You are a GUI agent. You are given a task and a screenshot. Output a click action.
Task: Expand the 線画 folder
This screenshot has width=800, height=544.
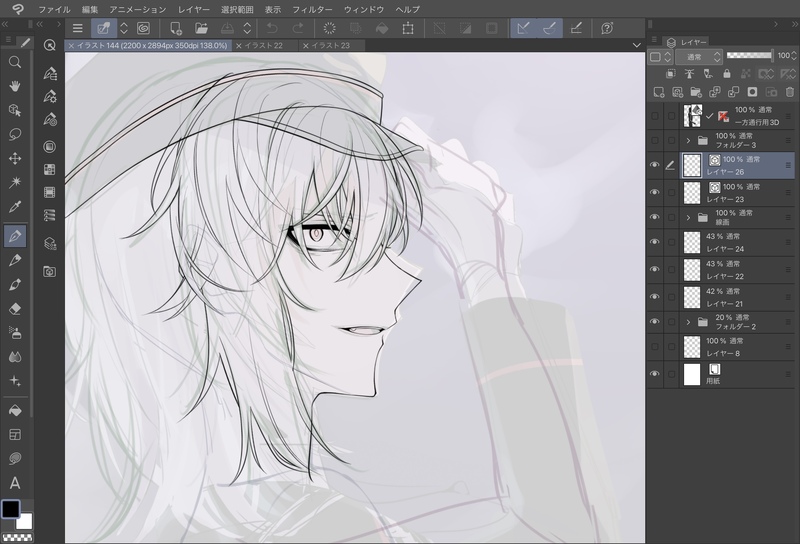coord(688,217)
